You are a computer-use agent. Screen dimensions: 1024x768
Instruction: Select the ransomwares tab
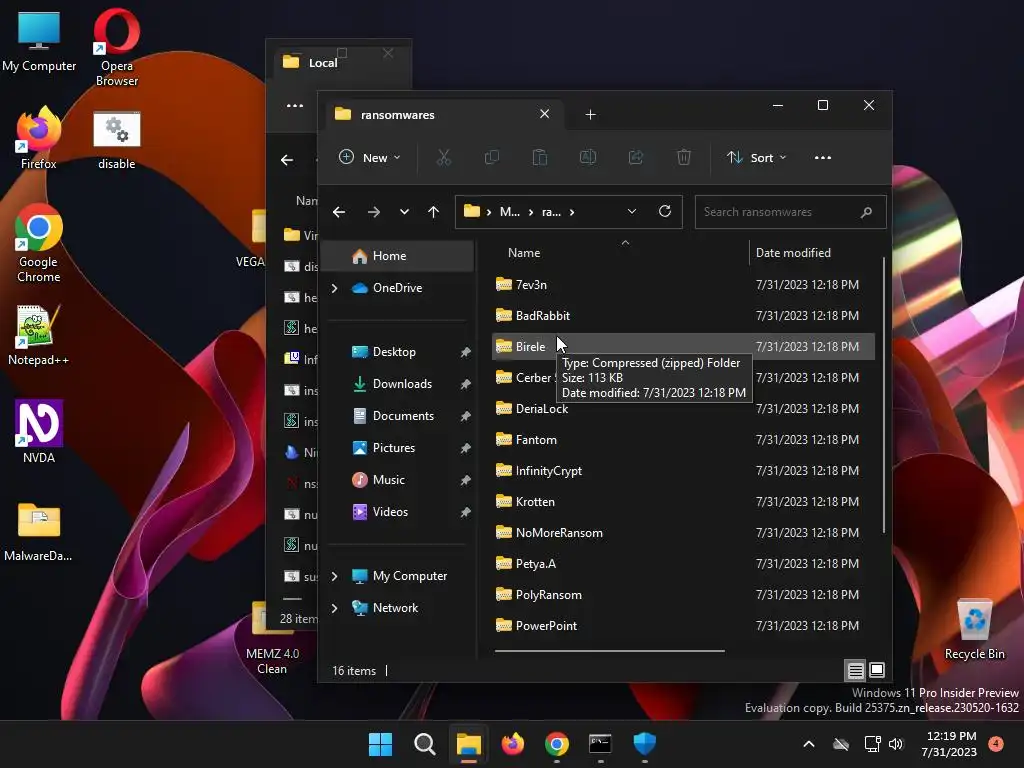(443, 115)
